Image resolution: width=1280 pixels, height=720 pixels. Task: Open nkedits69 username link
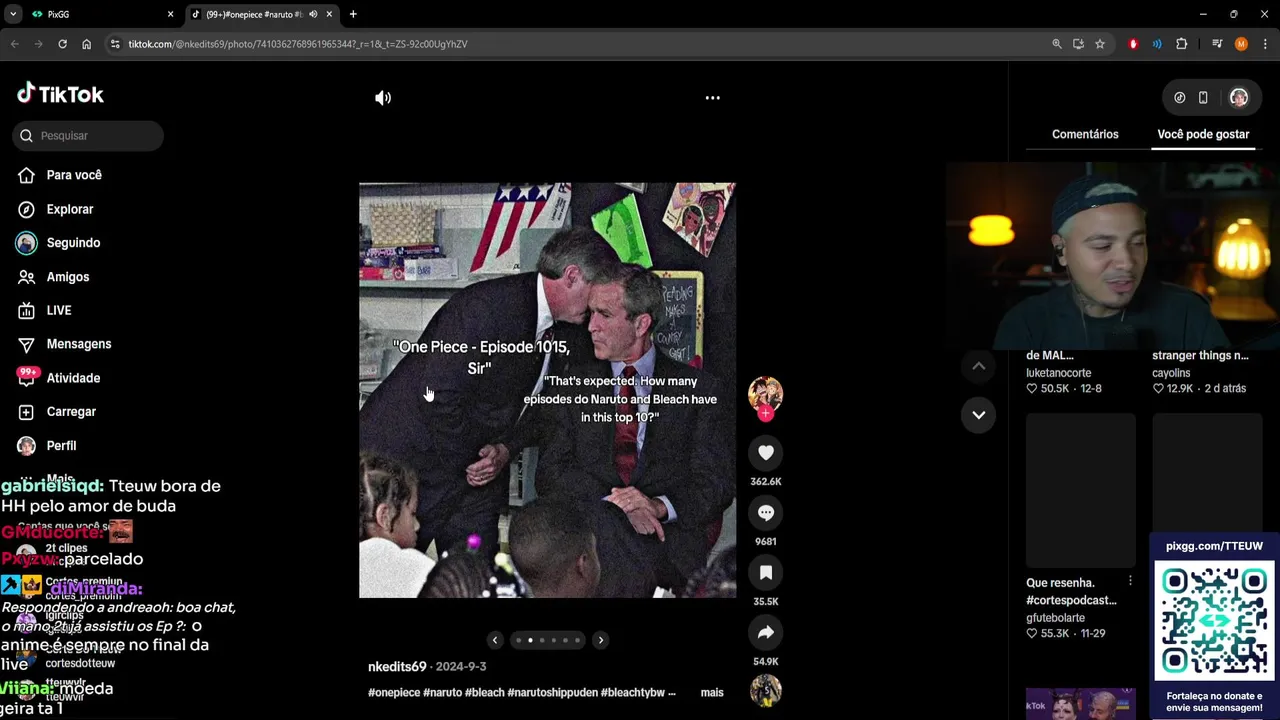pyautogui.click(x=397, y=667)
